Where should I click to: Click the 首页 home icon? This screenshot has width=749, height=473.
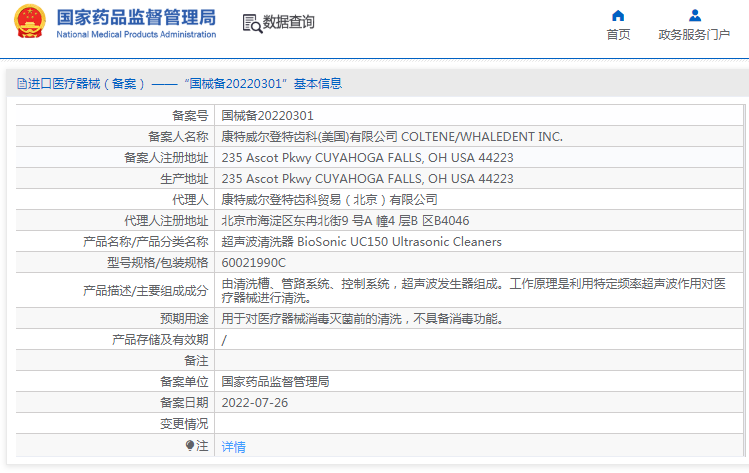click(x=618, y=16)
